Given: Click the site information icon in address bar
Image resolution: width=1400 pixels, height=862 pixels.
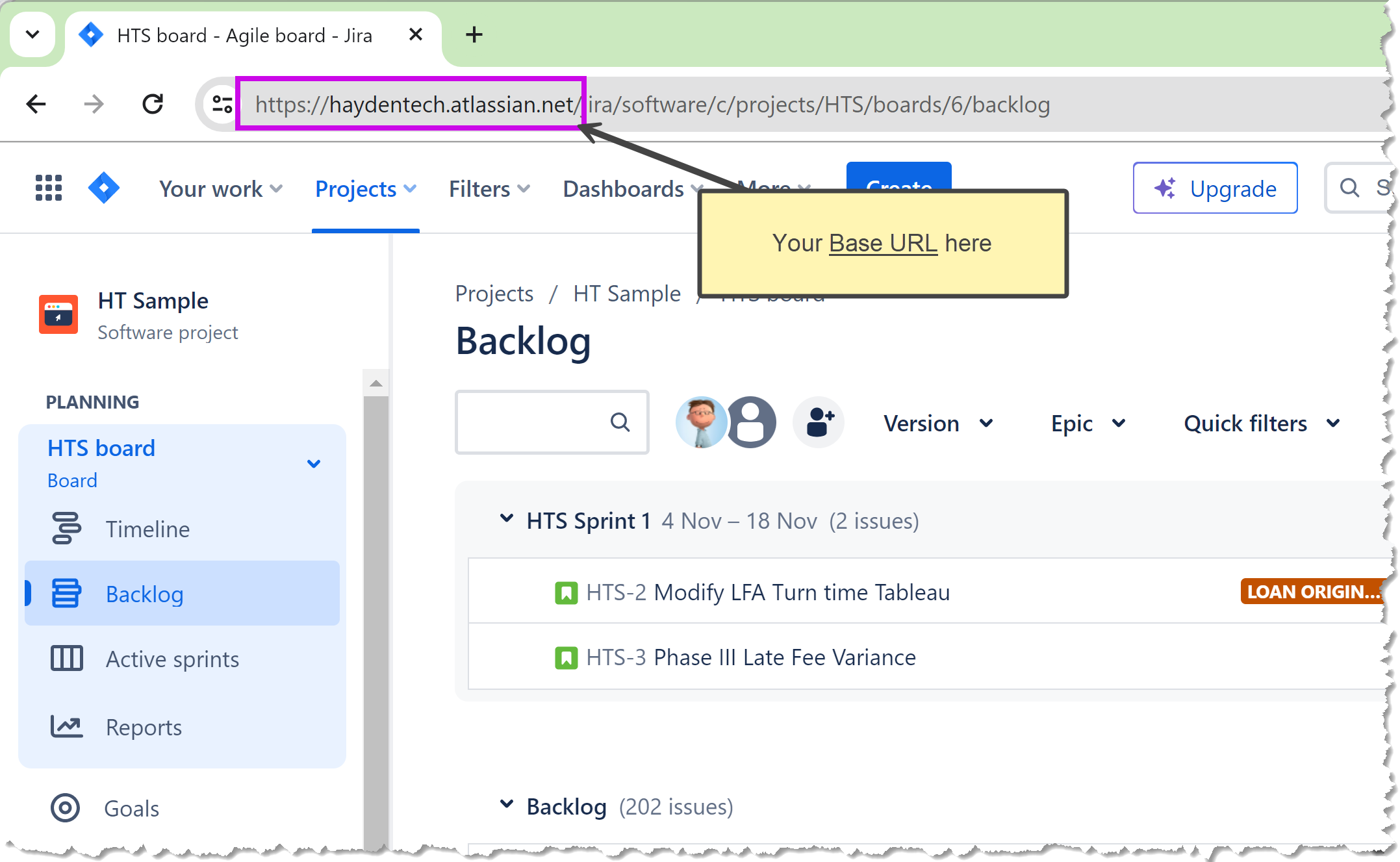Looking at the screenshot, I should (222, 104).
